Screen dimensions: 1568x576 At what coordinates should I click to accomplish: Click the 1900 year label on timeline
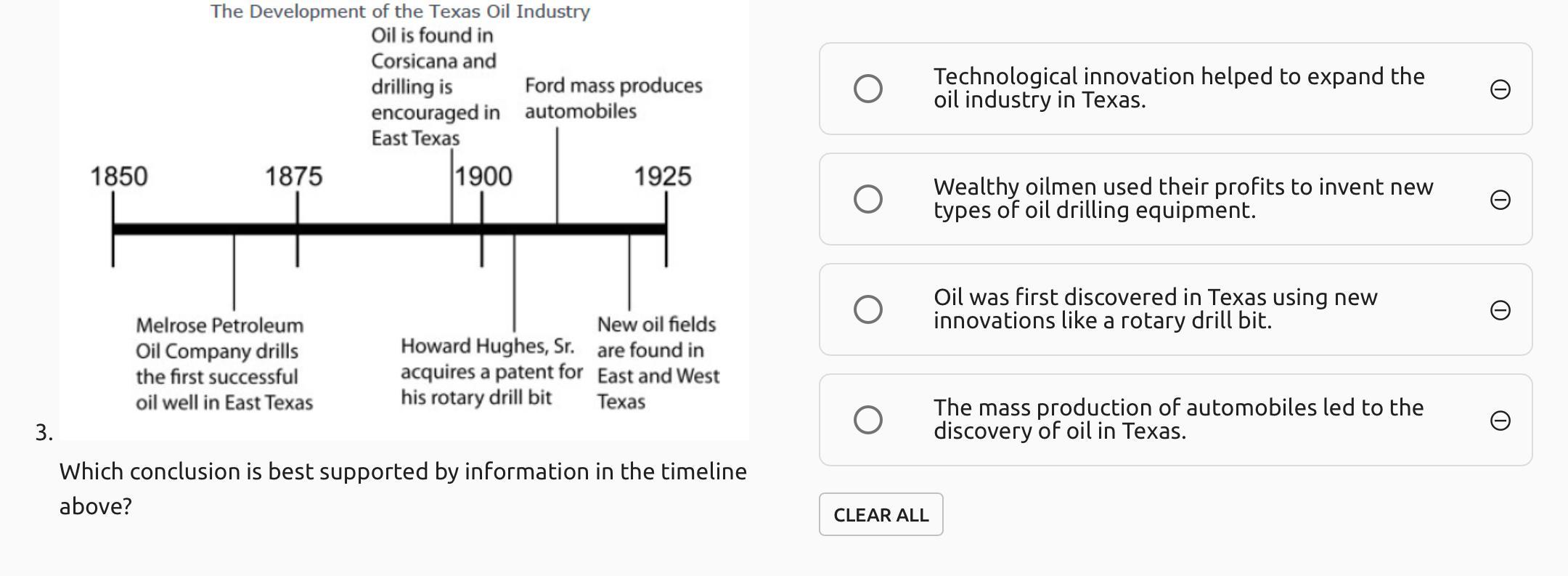click(x=484, y=177)
